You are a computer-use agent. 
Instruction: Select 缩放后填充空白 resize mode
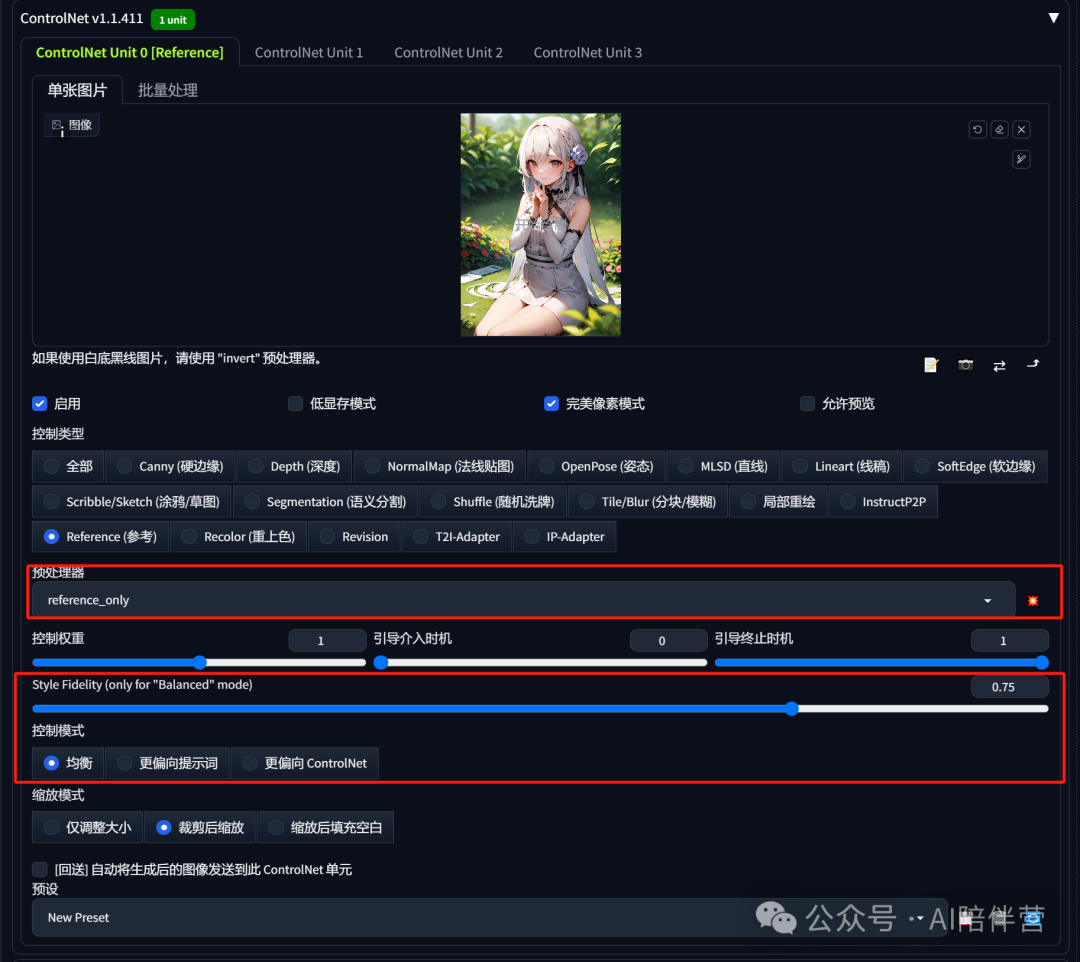pos(325,827)
